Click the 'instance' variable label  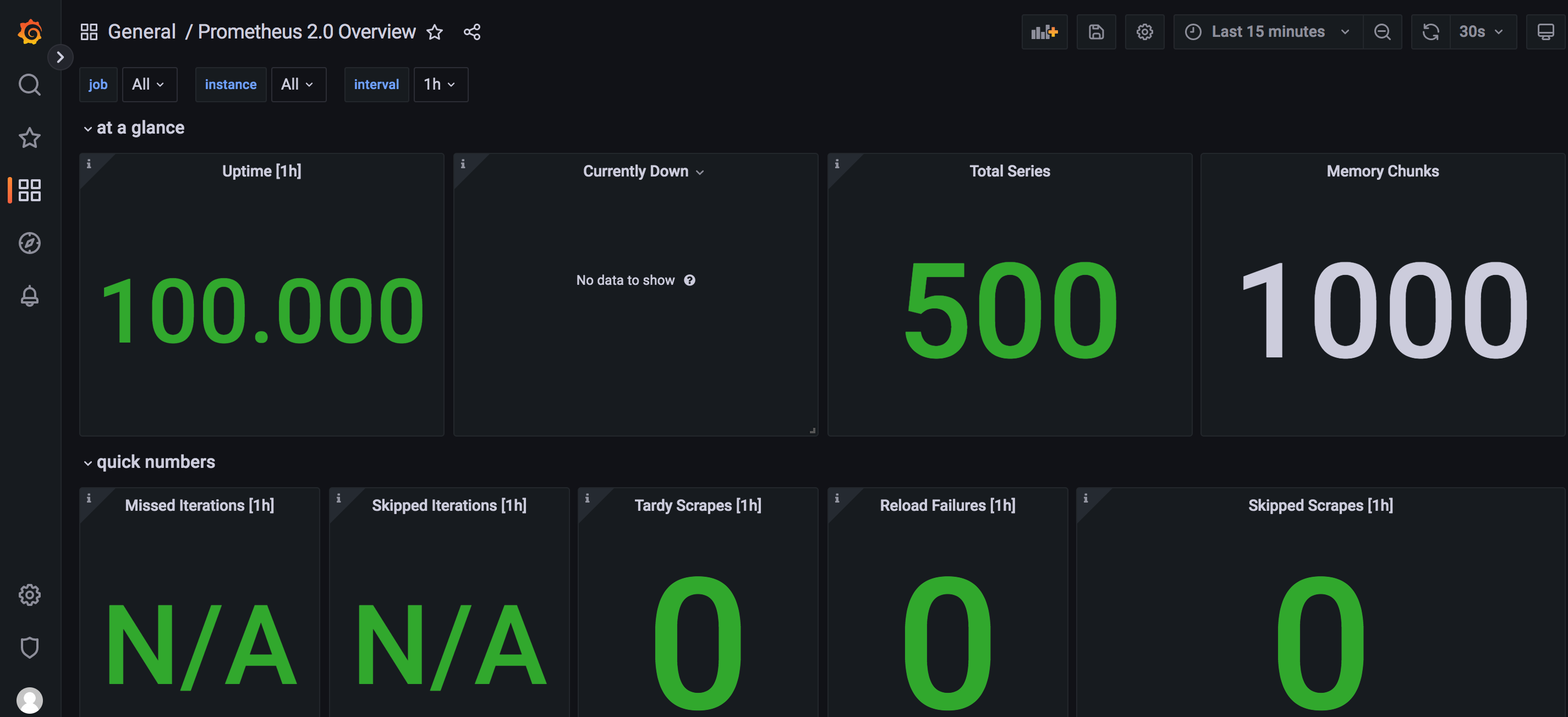tap(231, 85)
